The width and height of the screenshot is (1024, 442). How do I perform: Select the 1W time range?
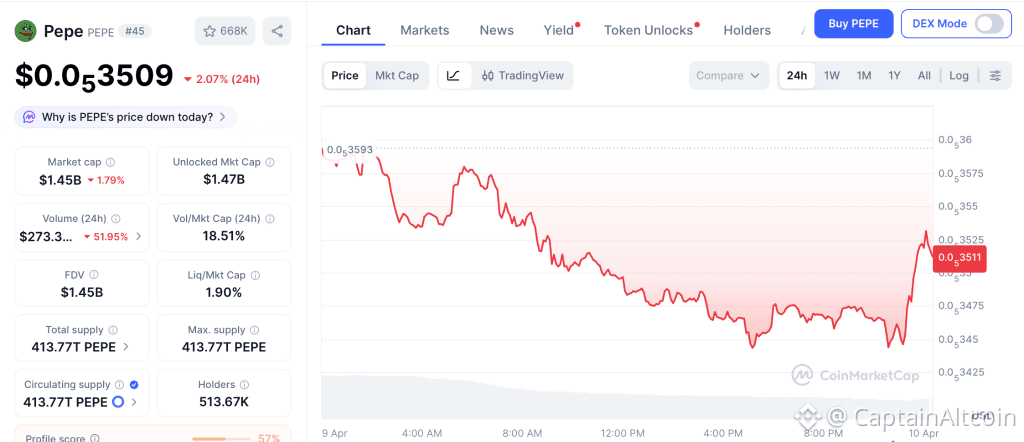click(x=832, y=76)
